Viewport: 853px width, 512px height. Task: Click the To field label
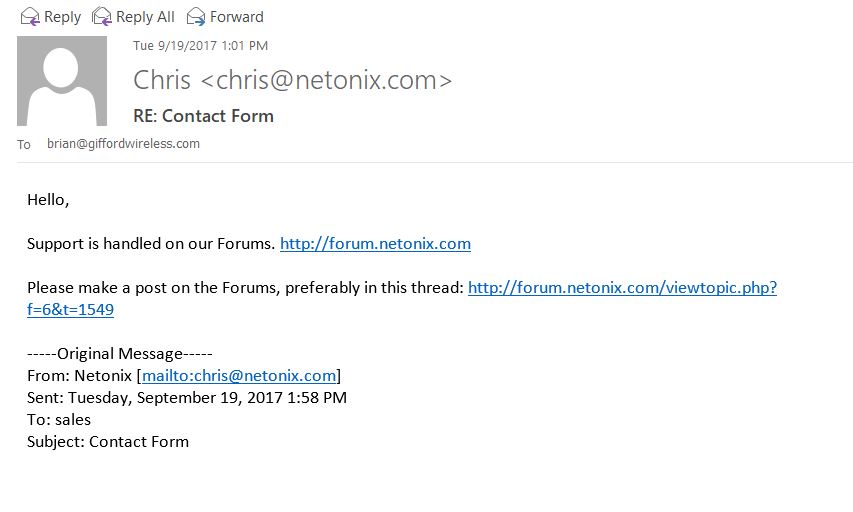coord(24,145)
